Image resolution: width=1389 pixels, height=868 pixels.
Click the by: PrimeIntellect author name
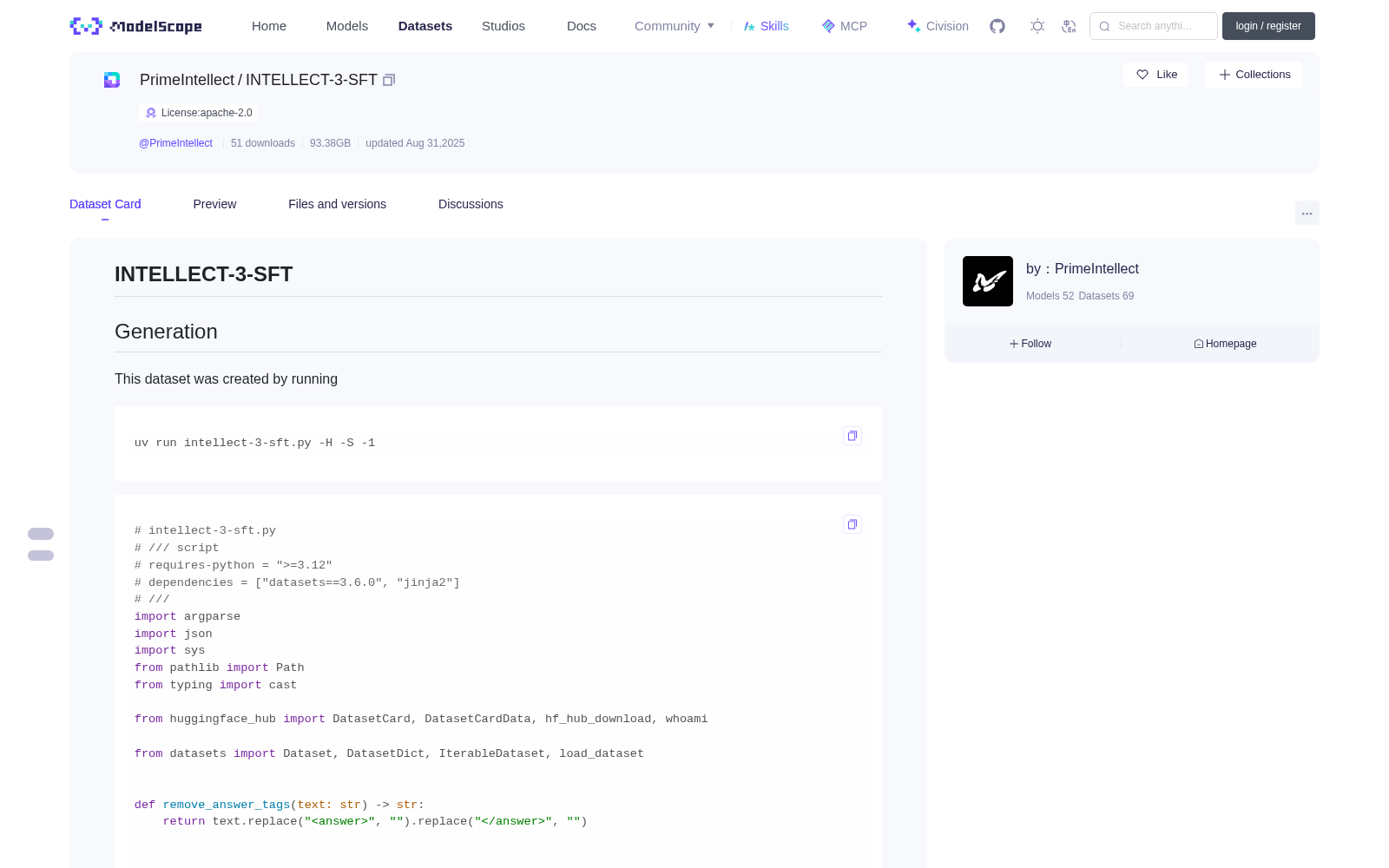click(1082, 269)
